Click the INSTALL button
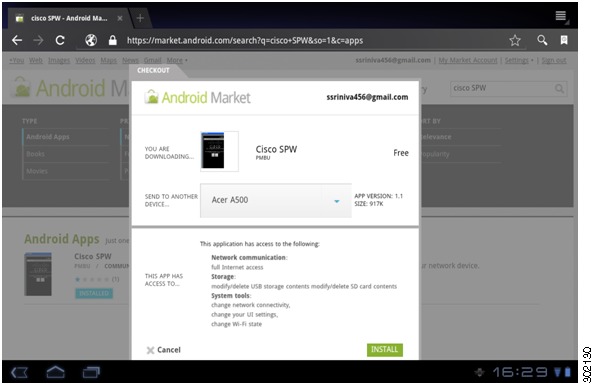This screenshot has height=386, width=593. [x=385, y=350]
